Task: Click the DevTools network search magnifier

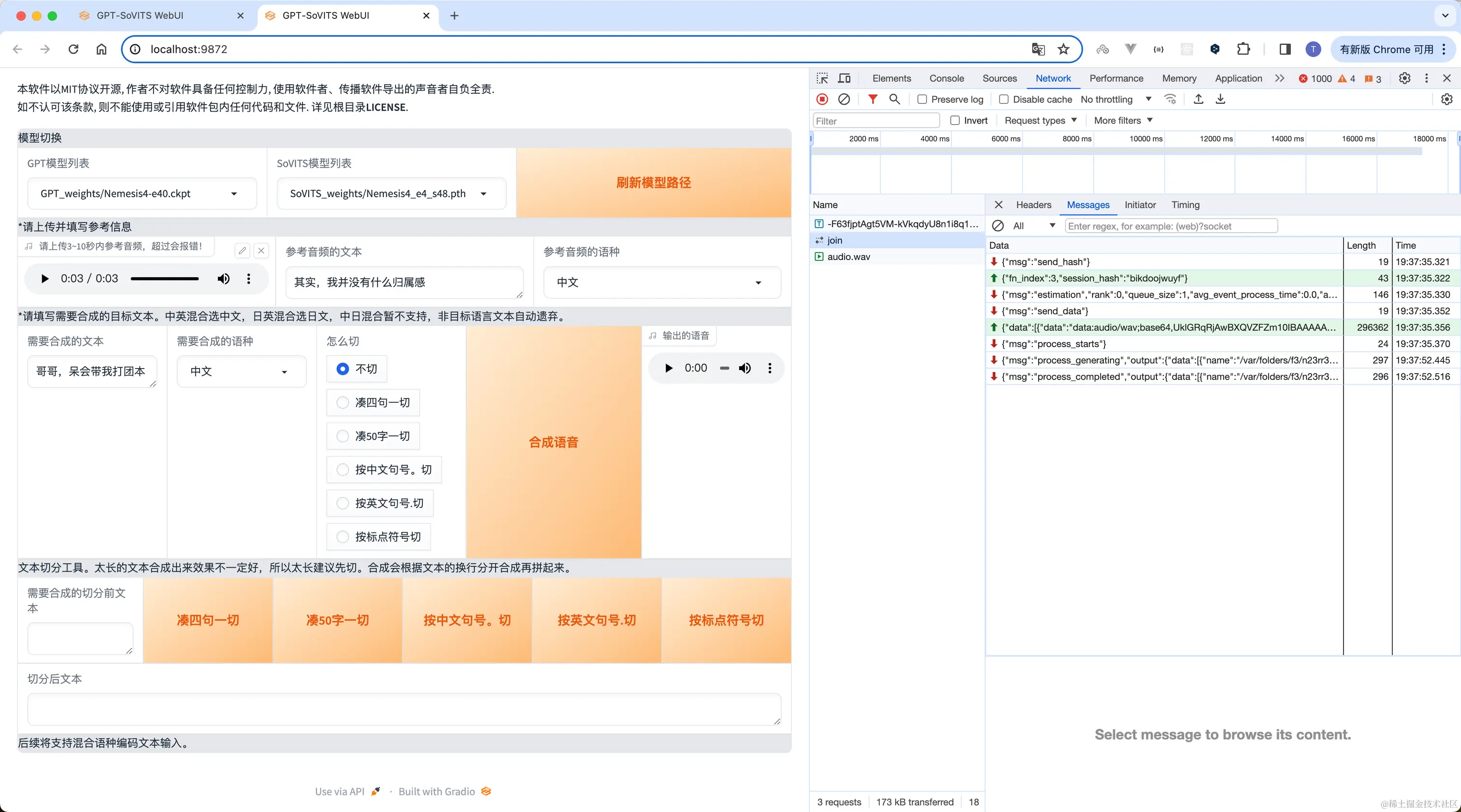Action: 894,99
